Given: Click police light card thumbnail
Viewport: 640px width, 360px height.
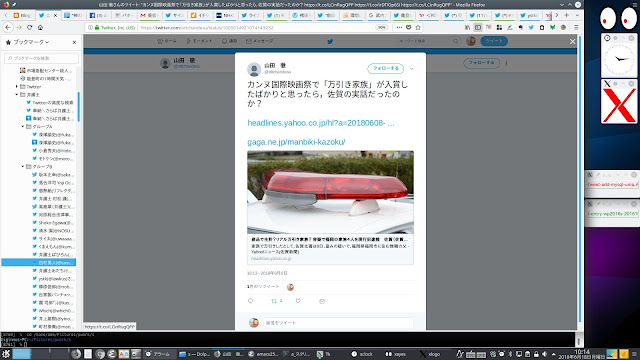Looking at the screenshot, I should (x=330, y=192).
